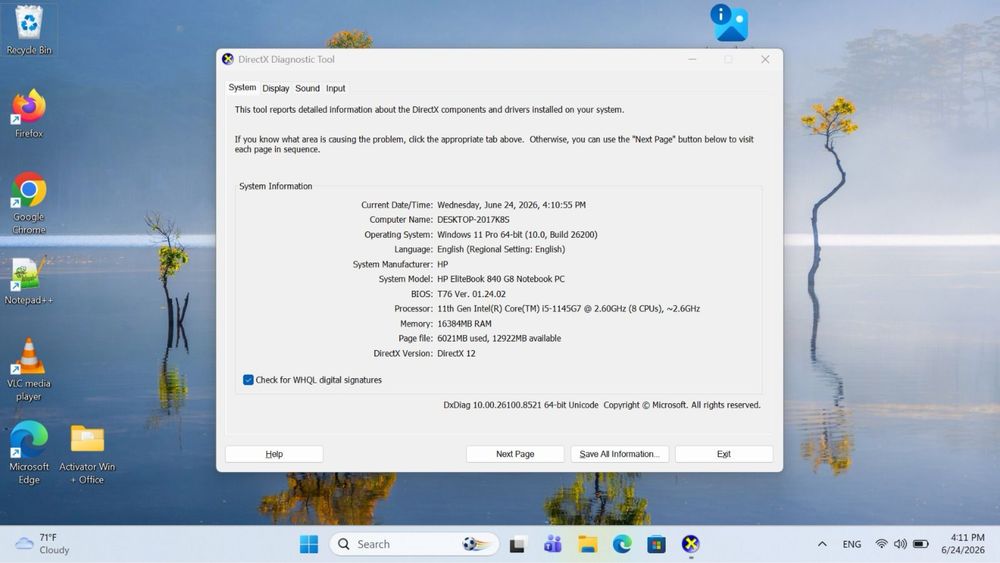Open the Wi-Fi network tray icon
This screenshot has height=563, width=1000.
pos(881,544)
